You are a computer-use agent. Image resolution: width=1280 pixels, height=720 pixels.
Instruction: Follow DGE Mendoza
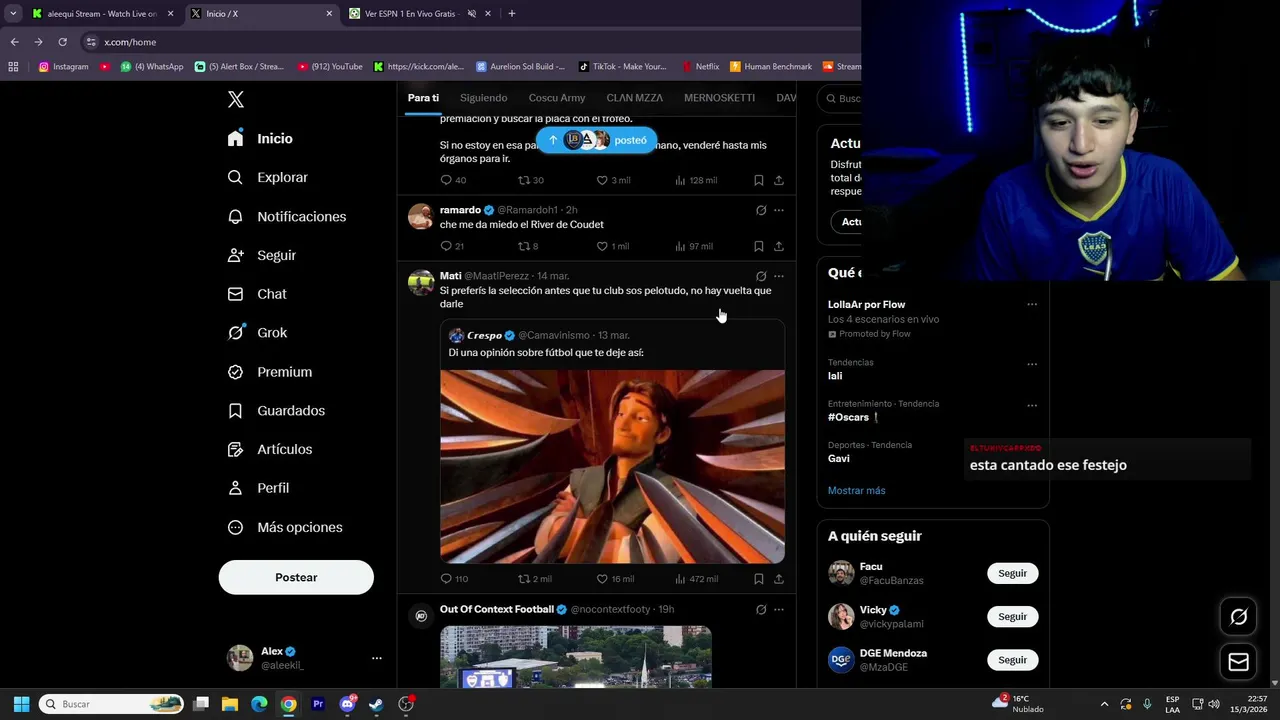[x=1012, y=660]
